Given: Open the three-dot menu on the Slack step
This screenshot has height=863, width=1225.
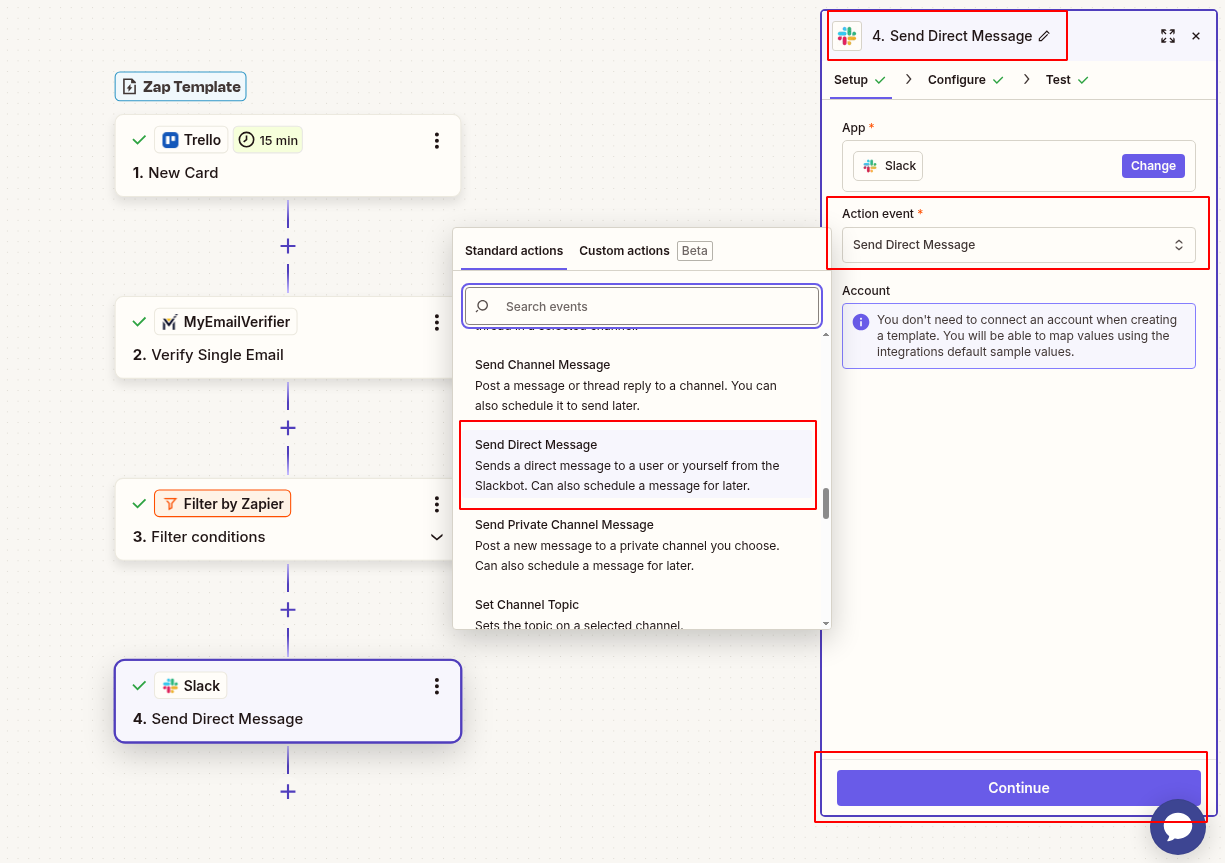Looking at the screenshot, I should coord(437,687).
